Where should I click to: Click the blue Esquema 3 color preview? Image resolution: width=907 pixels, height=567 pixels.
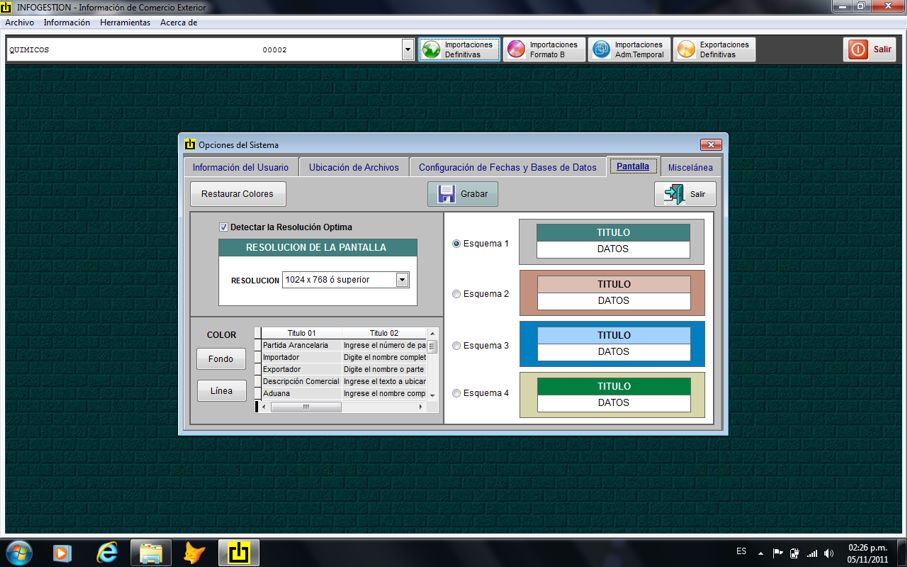[x=612, y=343]
